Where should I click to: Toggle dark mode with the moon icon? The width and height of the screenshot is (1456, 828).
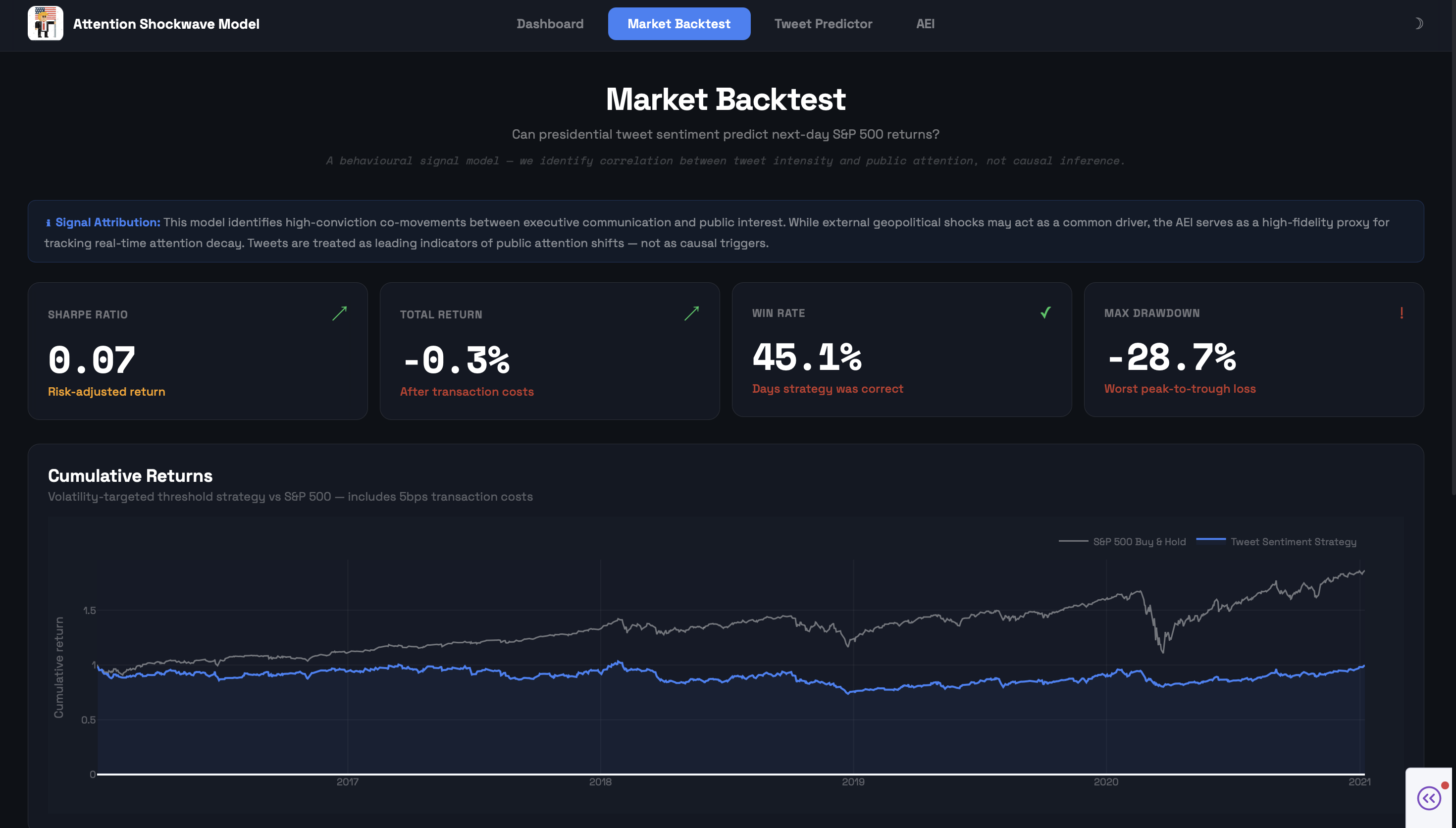pos(1418,23)
